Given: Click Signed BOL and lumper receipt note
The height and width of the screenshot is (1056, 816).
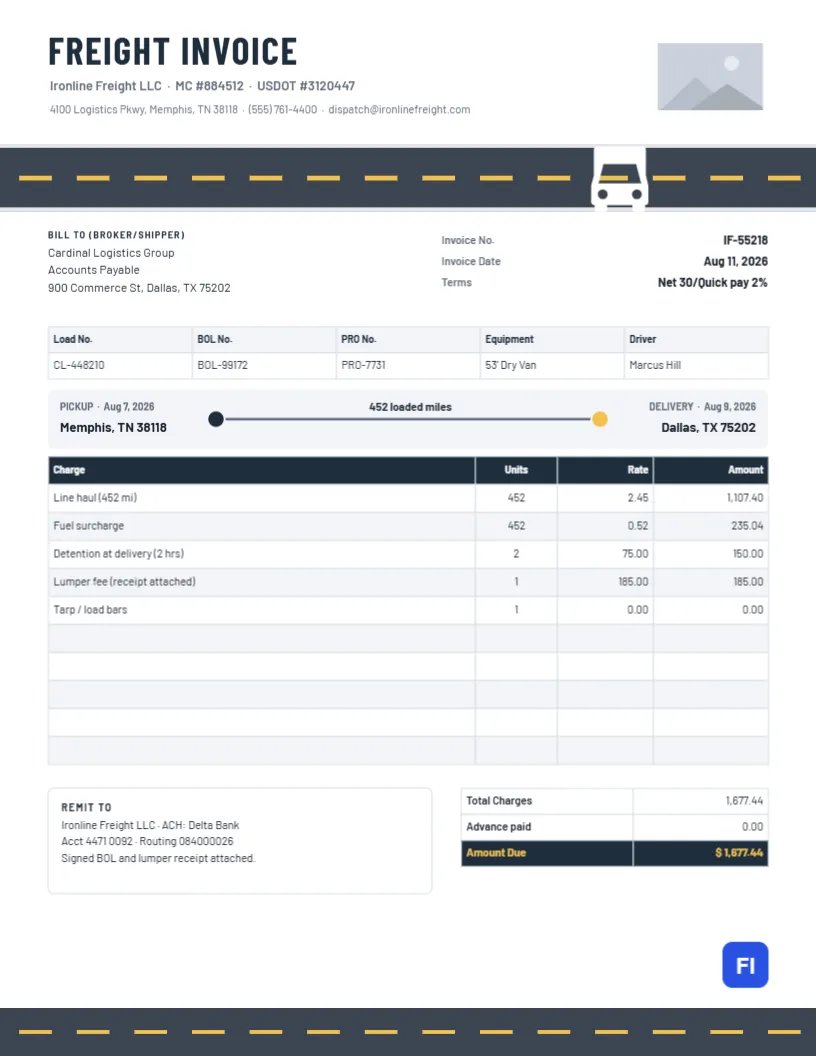Looking at the screenshot, I should tap(158, 858).
